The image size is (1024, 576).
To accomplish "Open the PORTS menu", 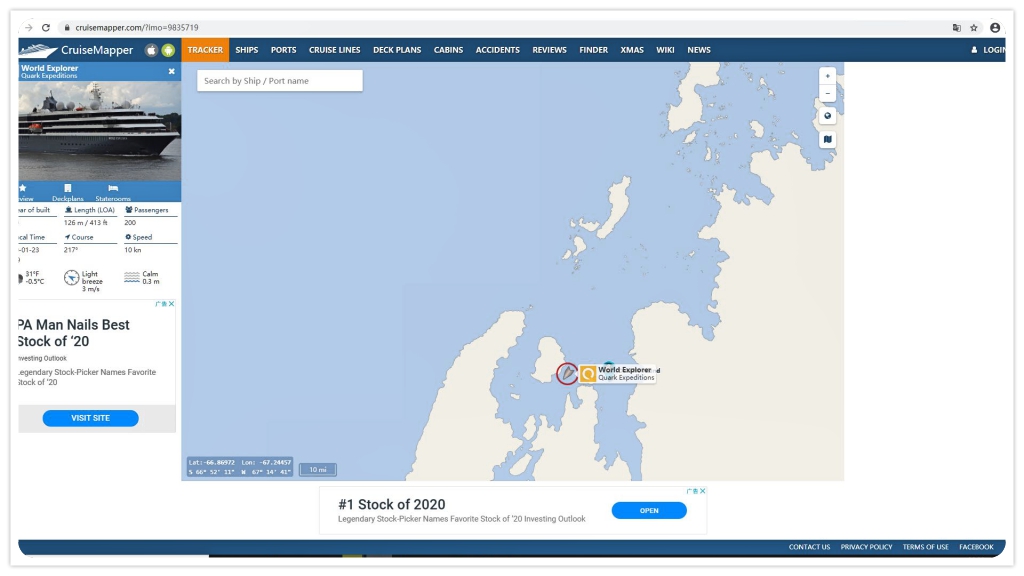I will point(283,50).
